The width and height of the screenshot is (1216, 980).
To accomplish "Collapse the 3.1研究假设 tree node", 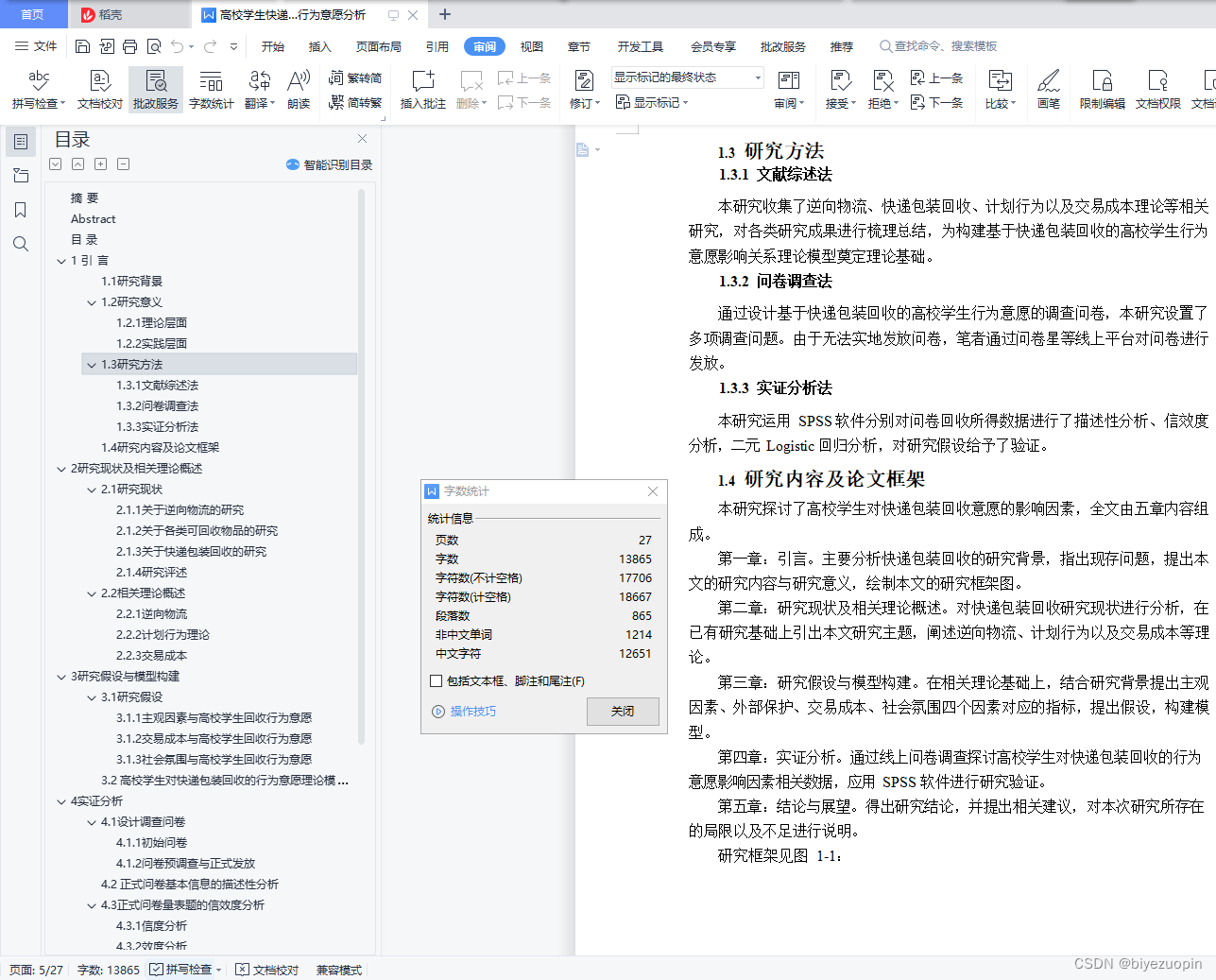I will point(92,697).
